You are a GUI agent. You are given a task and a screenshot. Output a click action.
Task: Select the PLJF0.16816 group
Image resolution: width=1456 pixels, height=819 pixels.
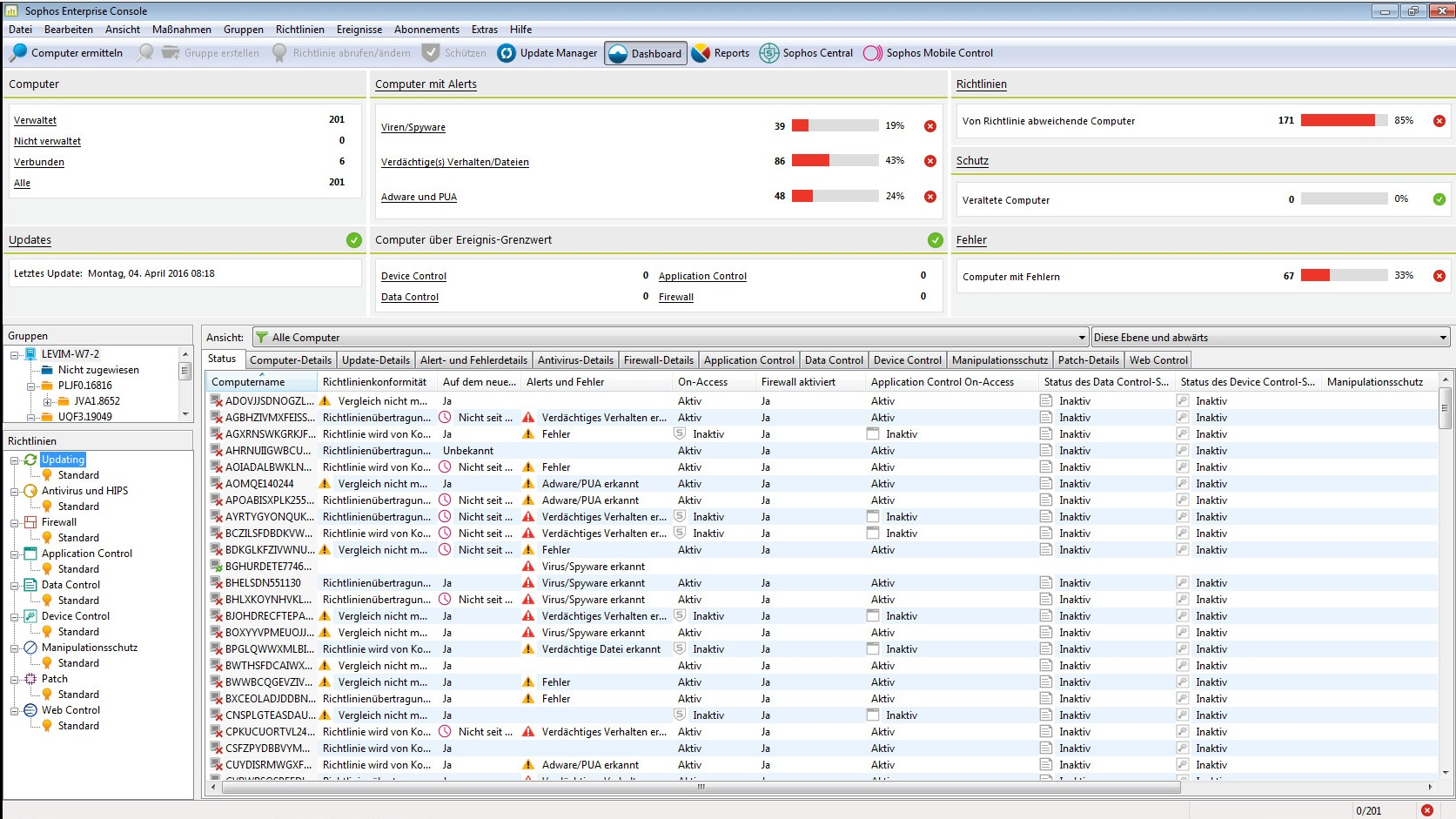[84, 386]
